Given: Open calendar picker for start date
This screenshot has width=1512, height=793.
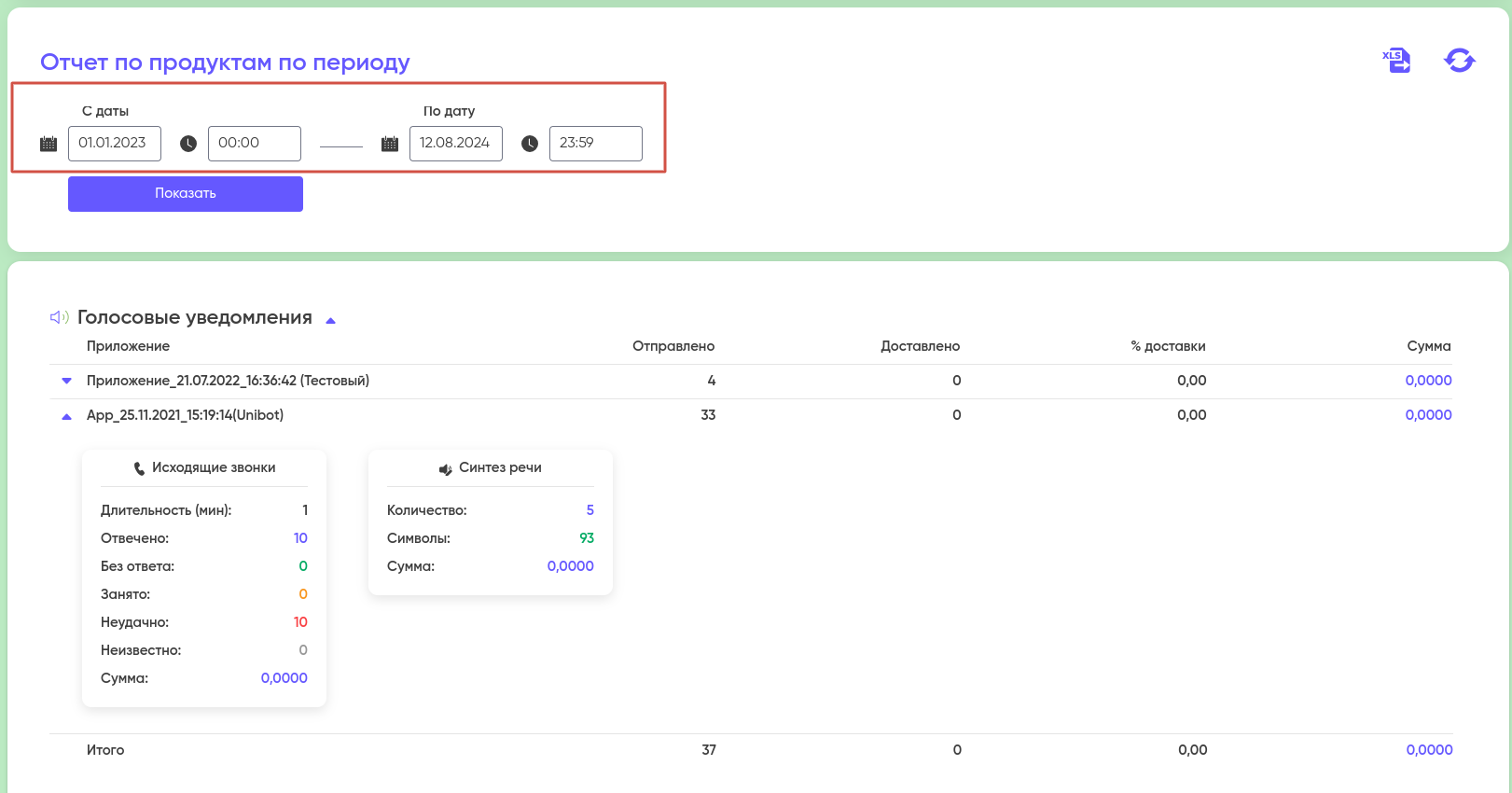Looking at the screenshot, I should (49, 144).
